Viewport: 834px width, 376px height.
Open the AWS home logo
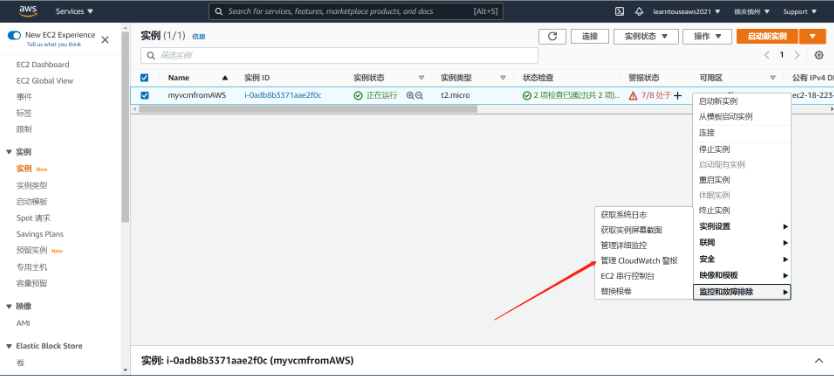pyautogui.click(x=28, y=11)
